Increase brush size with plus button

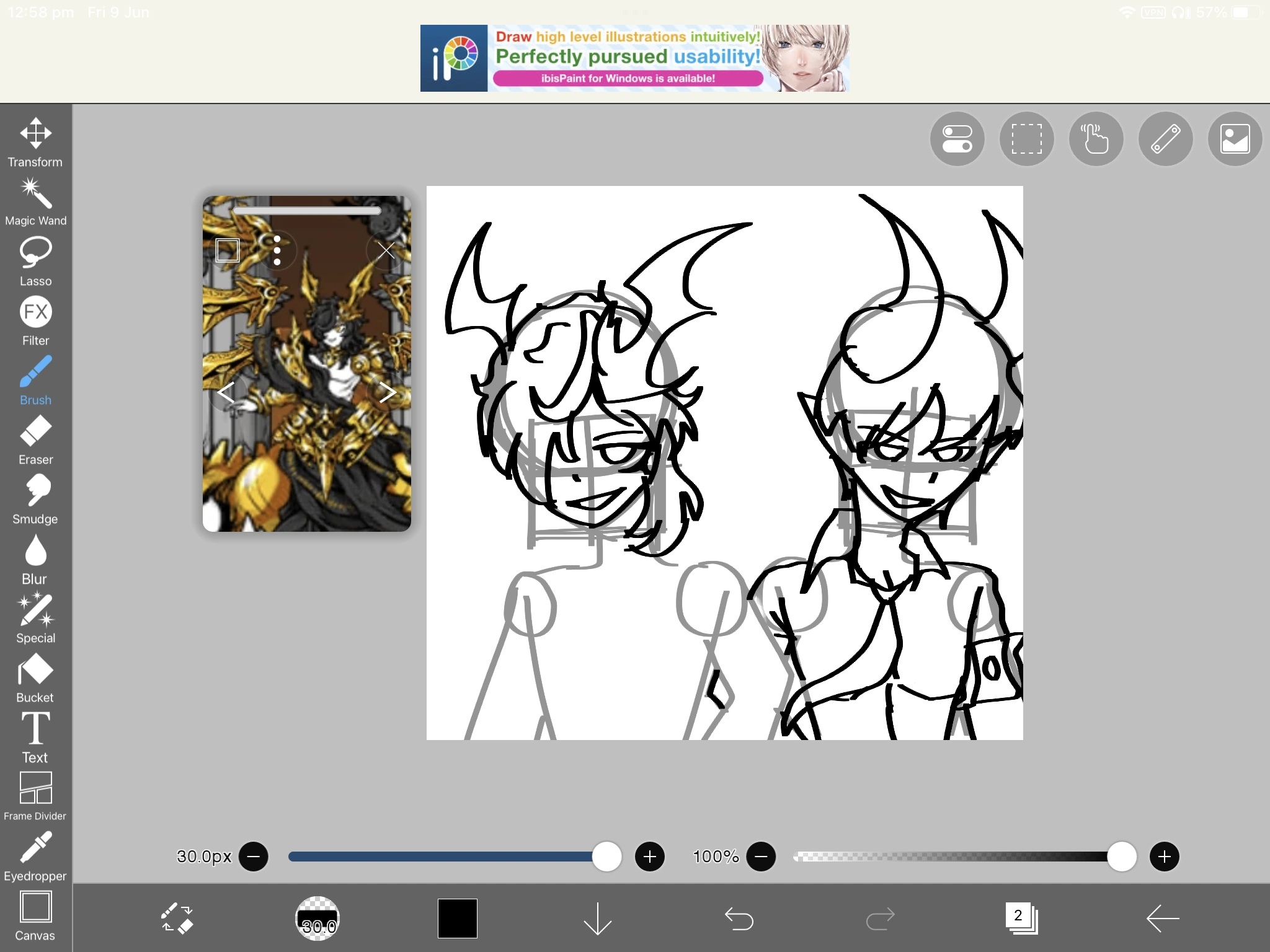[x=649, y=857]
